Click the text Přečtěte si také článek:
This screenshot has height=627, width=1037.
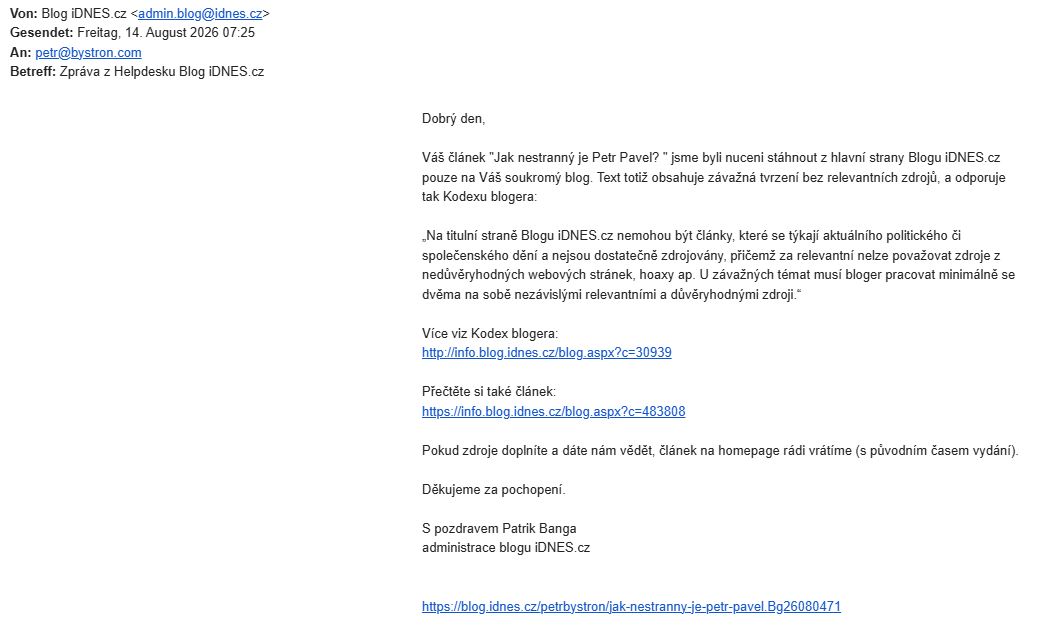point(489,392)
